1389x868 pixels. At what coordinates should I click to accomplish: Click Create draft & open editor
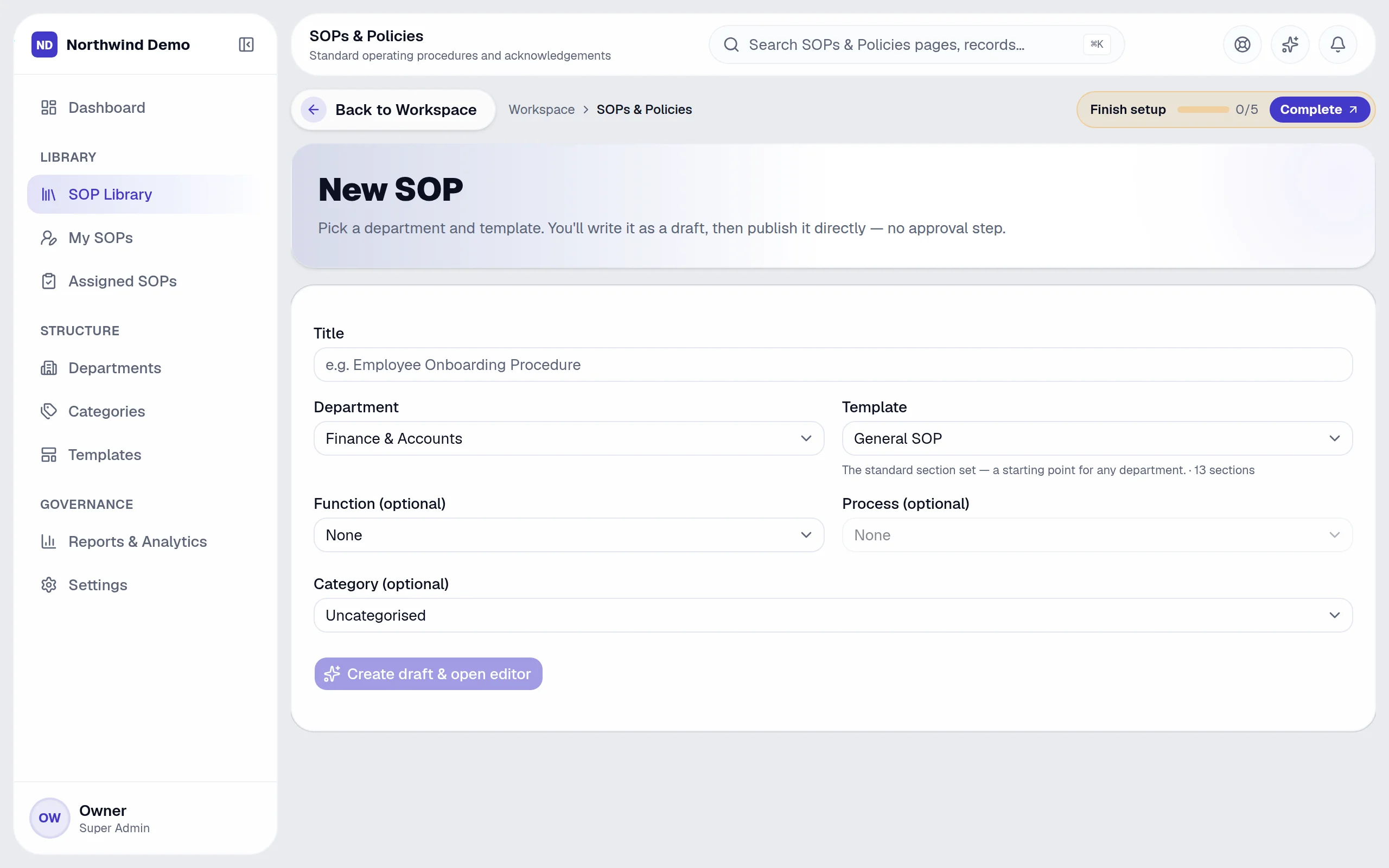pyautogui.click(x=428, y=674)
